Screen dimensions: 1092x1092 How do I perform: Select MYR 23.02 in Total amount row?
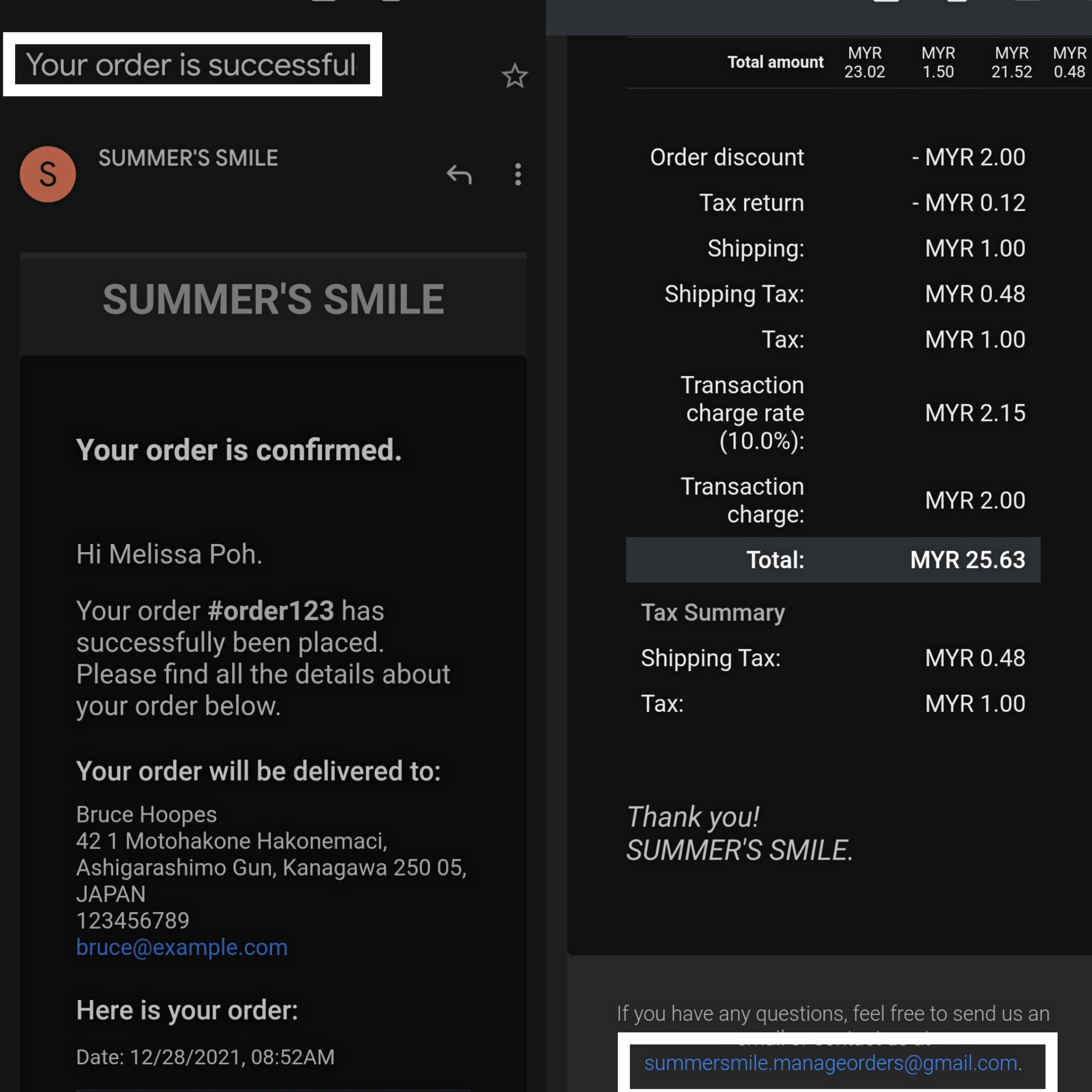[x=864, y=62]
